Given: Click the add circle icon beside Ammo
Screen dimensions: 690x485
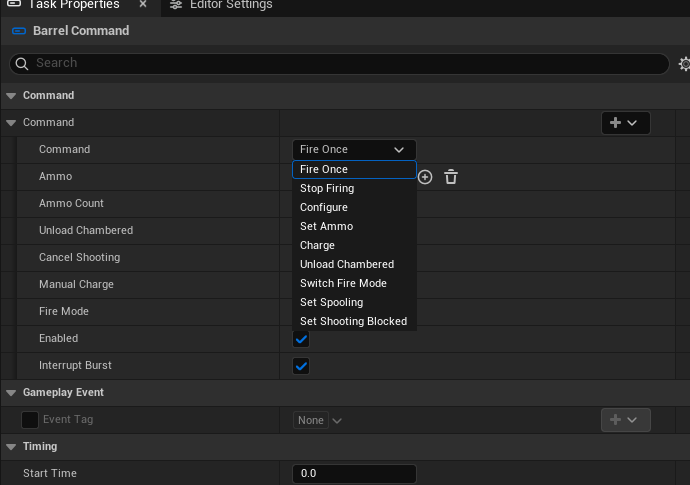Looking at the screenshot, I should pos(425,177).
